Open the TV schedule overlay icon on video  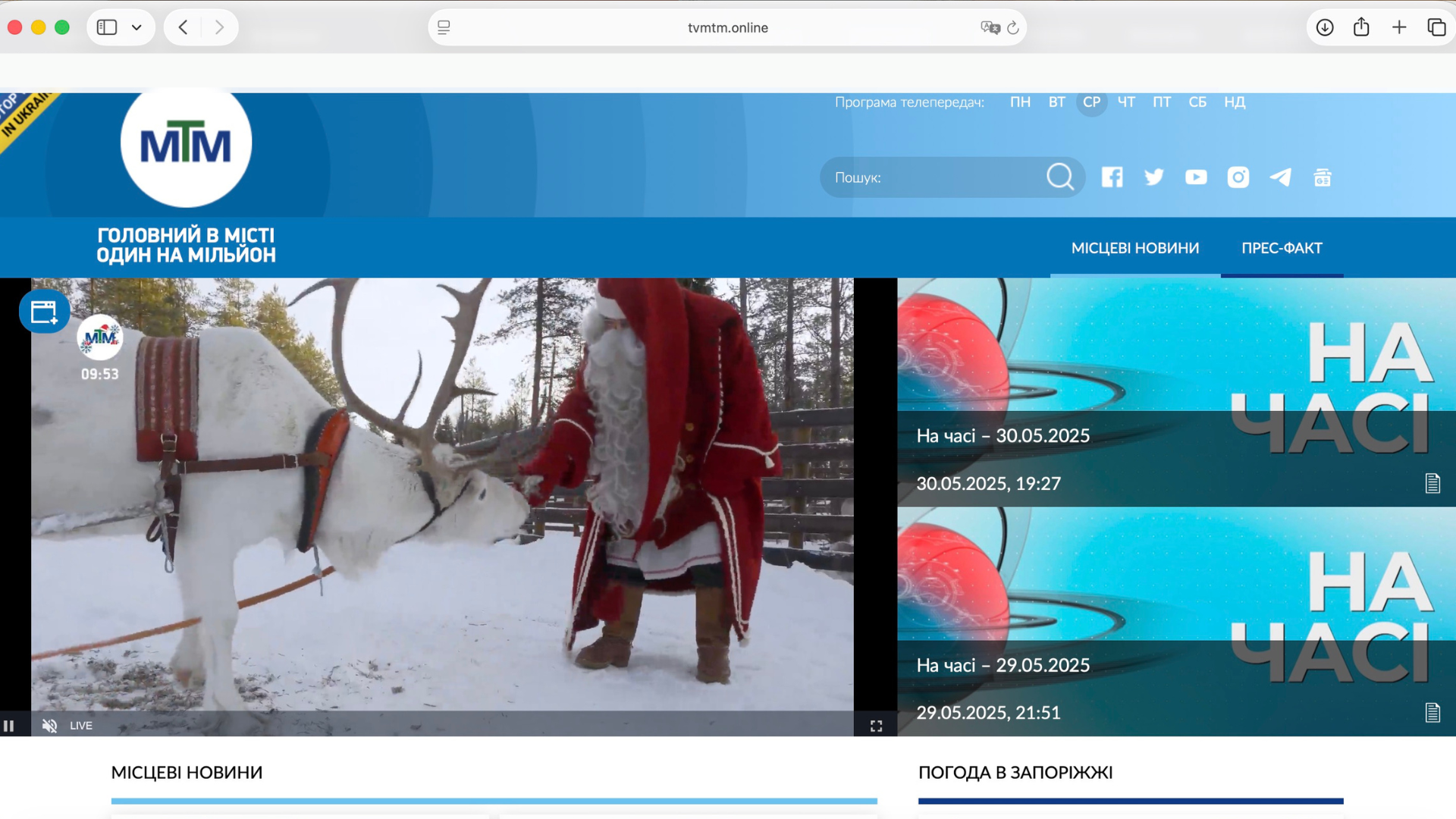(x=44, y=312)
